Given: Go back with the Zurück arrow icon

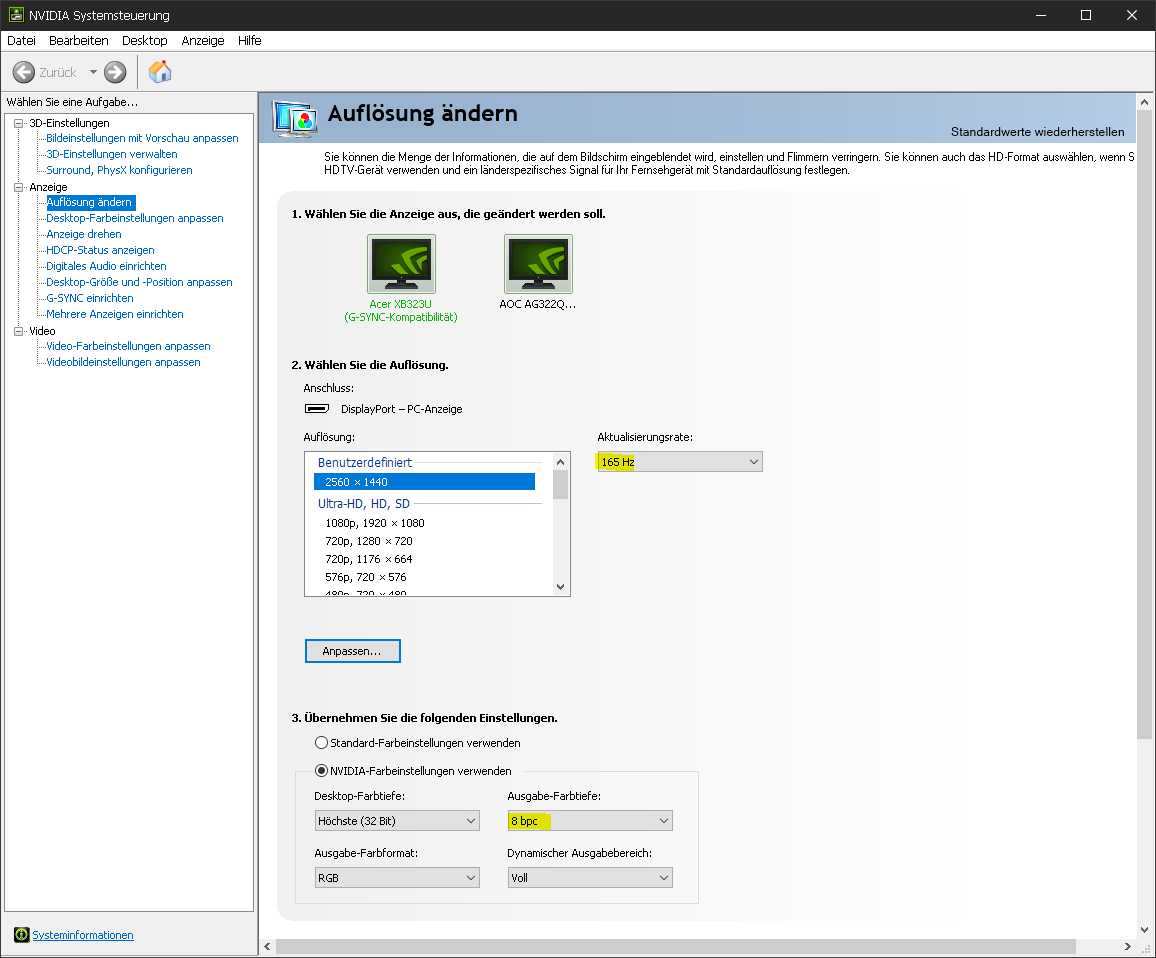Looking at the screenshot, I should point(24,72).
